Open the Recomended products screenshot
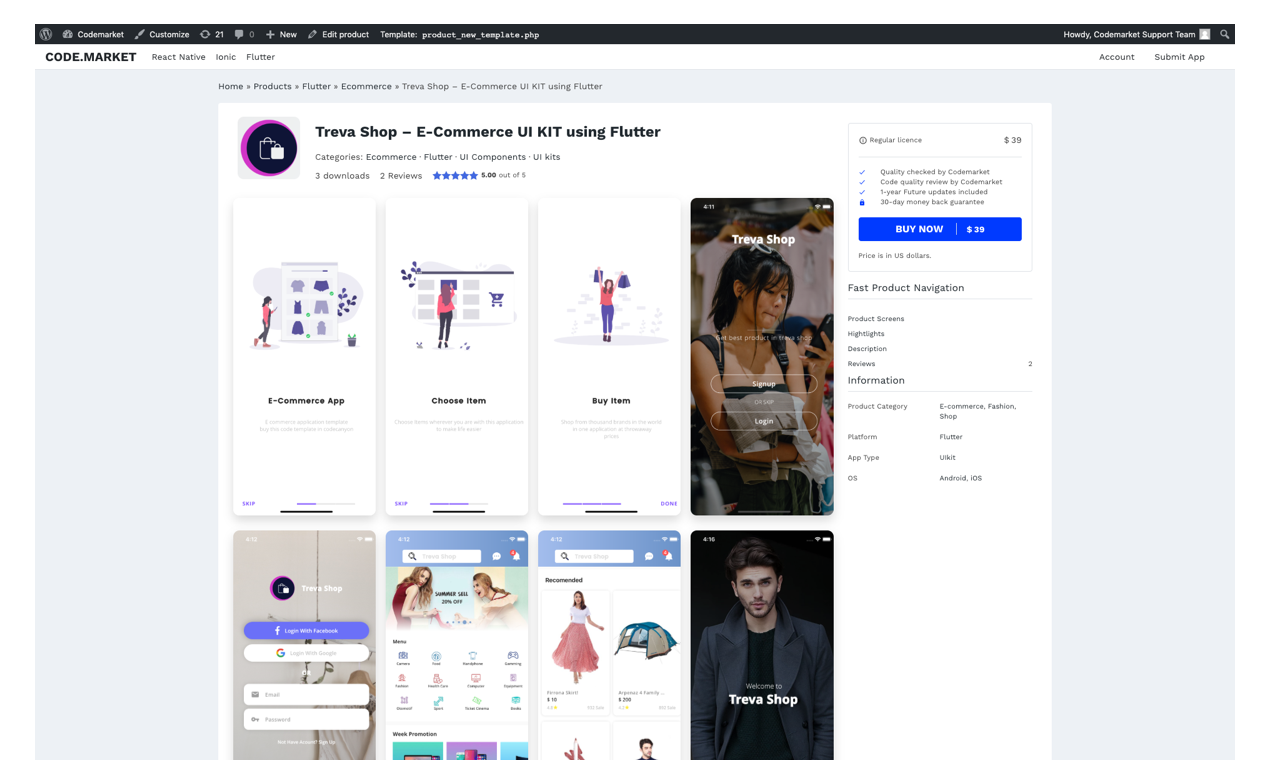This screenshot has width=1270, height=760. point(610,645)
